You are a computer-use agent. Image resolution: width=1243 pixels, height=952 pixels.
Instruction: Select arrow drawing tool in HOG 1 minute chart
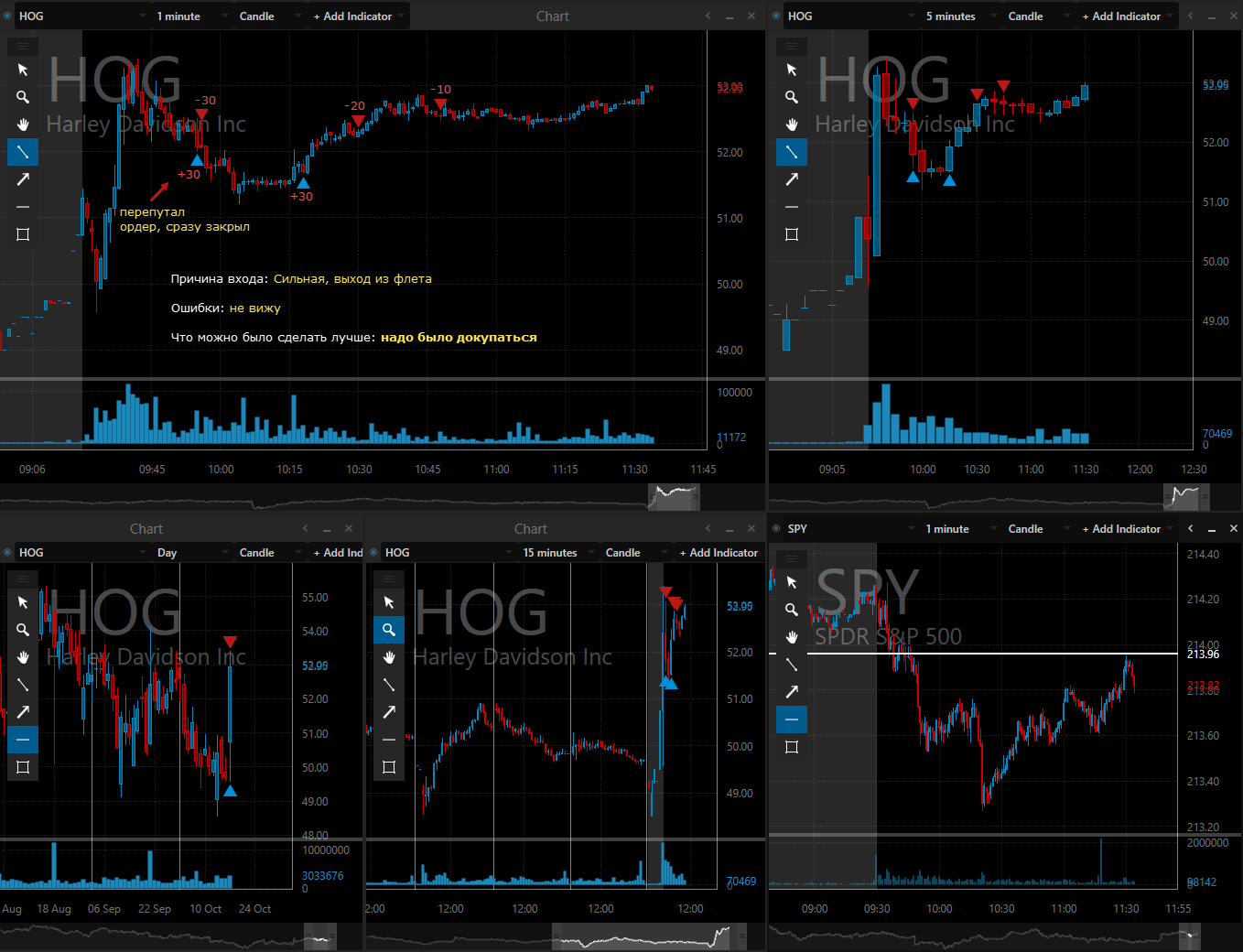tap(23, 179)
